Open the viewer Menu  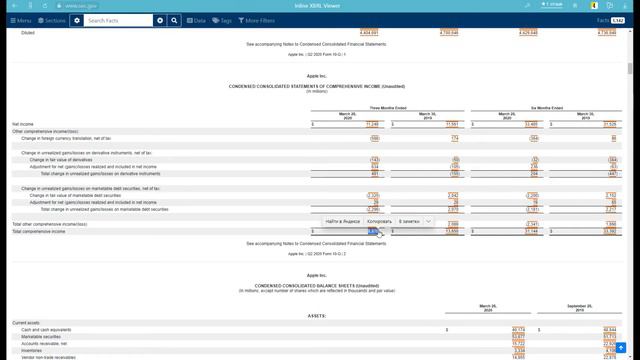pyautogui.click(x=21, y=20)
